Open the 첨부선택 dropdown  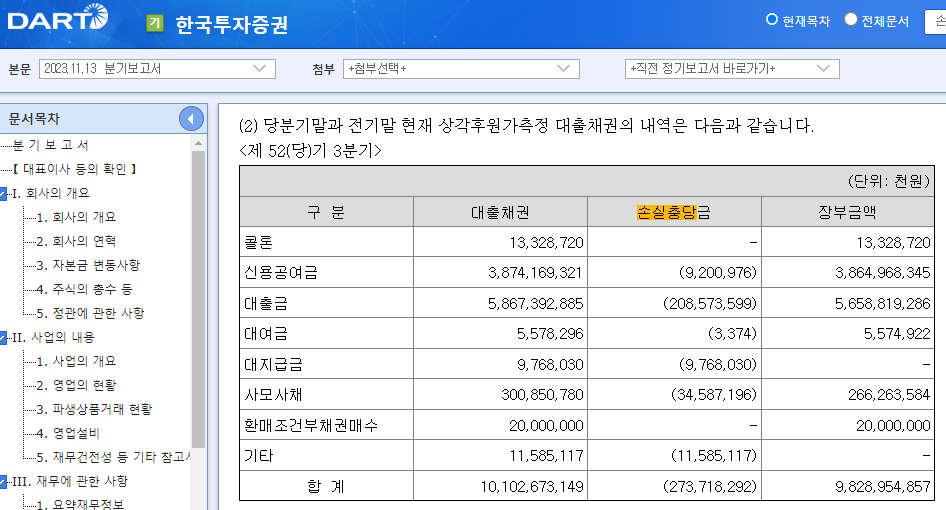(461, 69)
